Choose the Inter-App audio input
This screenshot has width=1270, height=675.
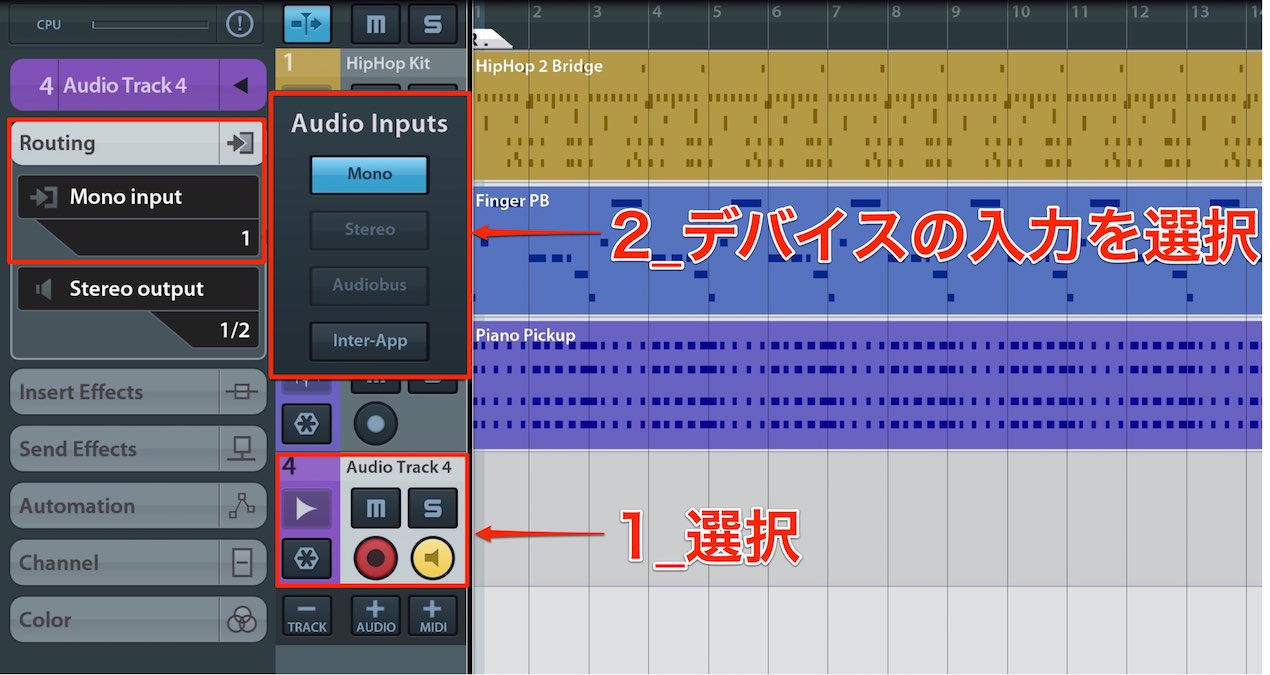(x=369, y=341)
